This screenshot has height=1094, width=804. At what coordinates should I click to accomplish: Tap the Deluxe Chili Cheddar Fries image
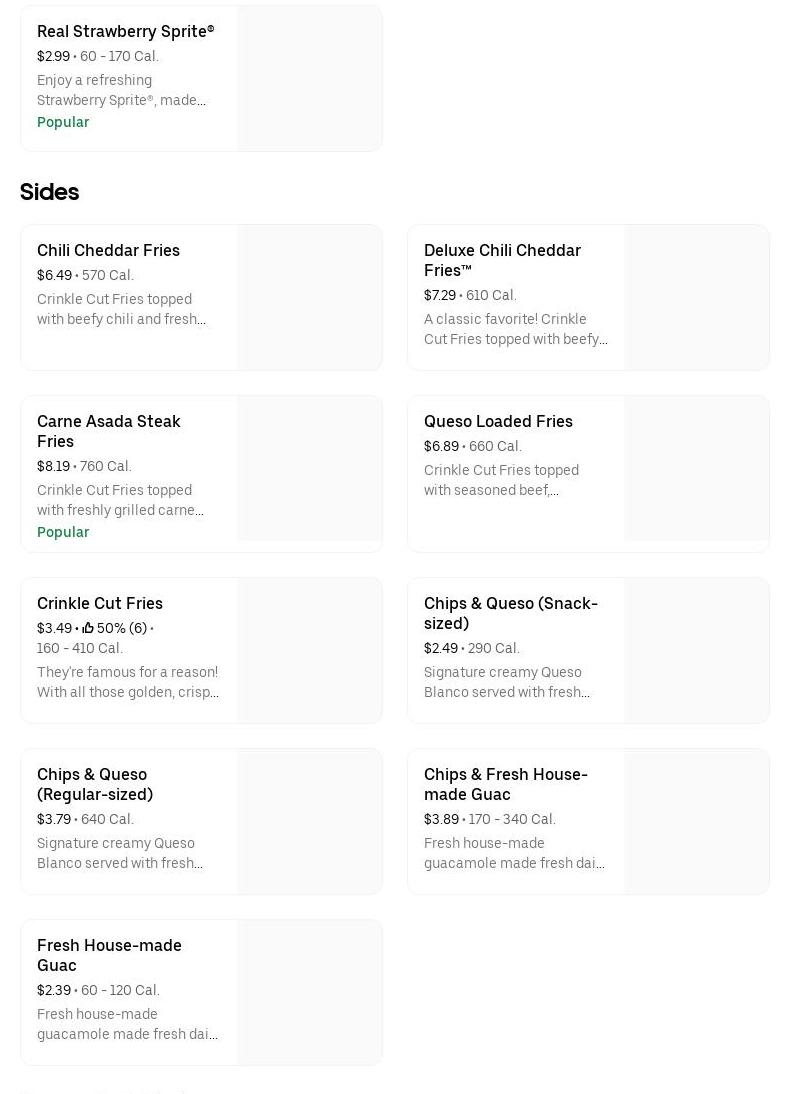[696, 297]
